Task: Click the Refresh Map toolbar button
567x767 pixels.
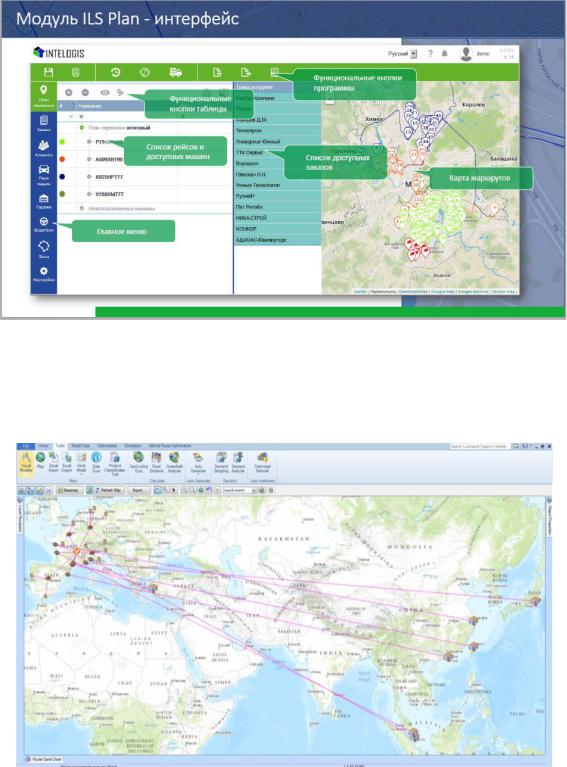Action: (x=107, y=490)
